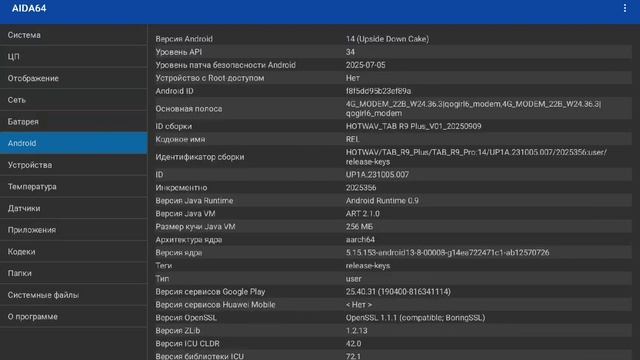Select the Версия Android row label

click(x=184, y=39)
